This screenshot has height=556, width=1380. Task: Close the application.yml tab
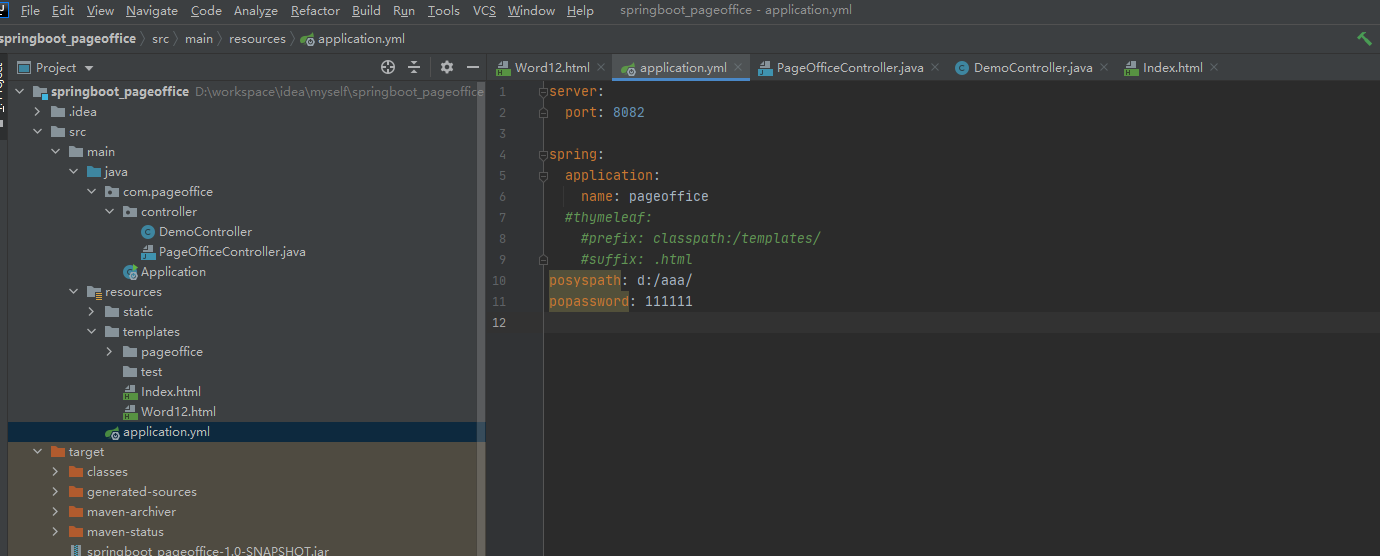tap(738, 67)
